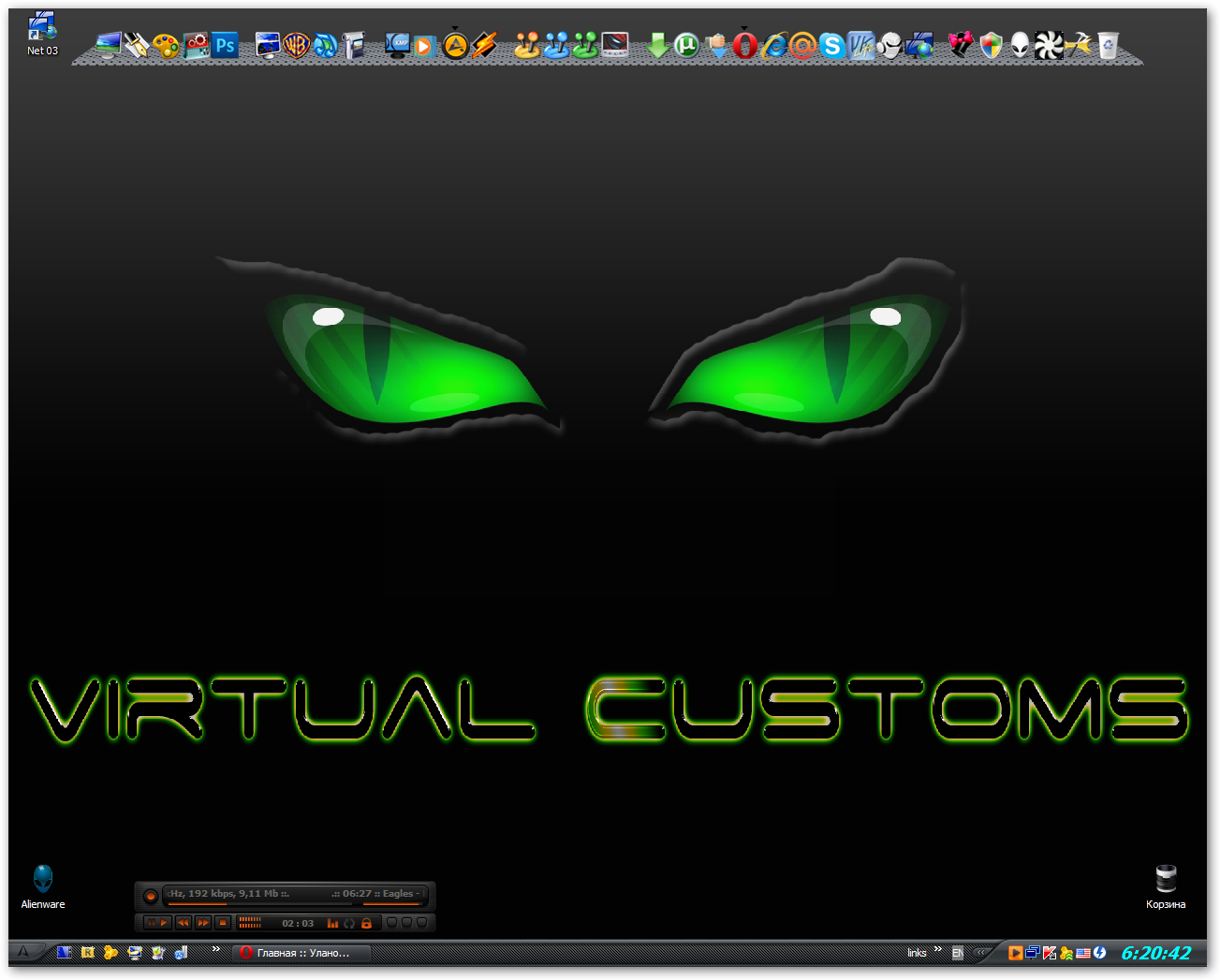Viewport: 1220px width, 980px height.
Task: Enable the lock toggle on the player
Action: (x=367, y=922)
